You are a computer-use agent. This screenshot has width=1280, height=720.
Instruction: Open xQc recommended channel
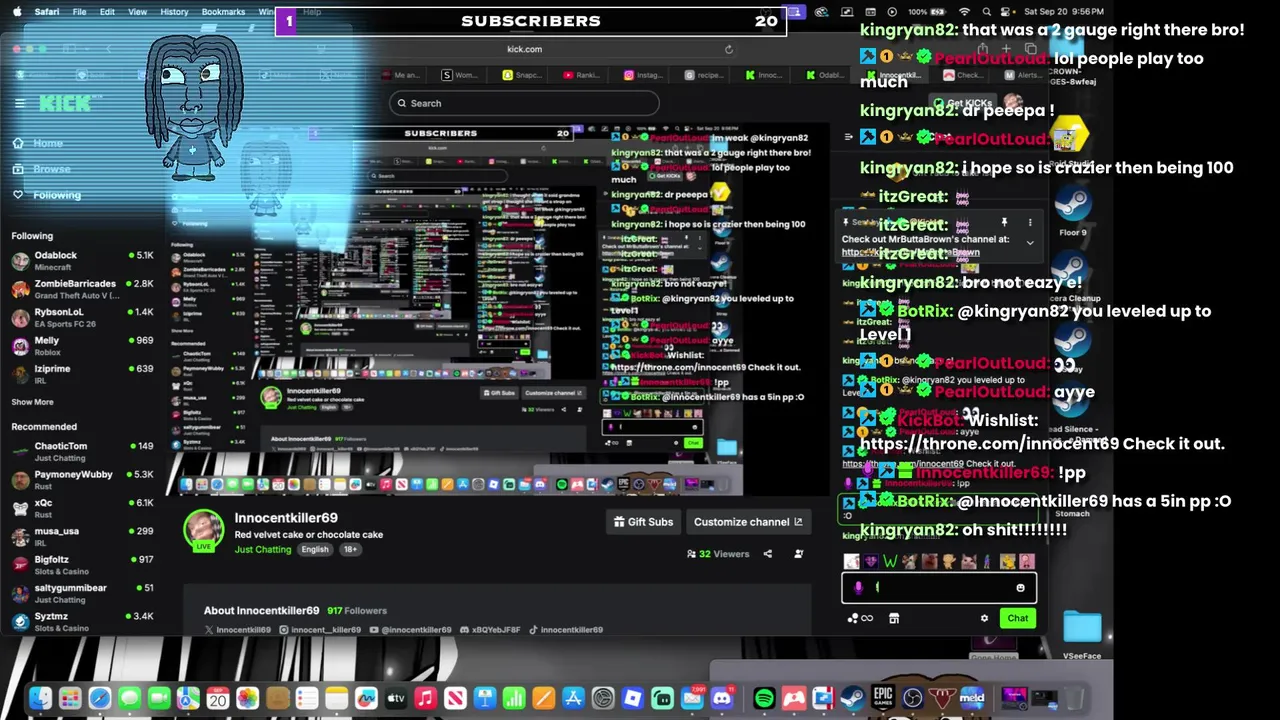click(82, 509)
